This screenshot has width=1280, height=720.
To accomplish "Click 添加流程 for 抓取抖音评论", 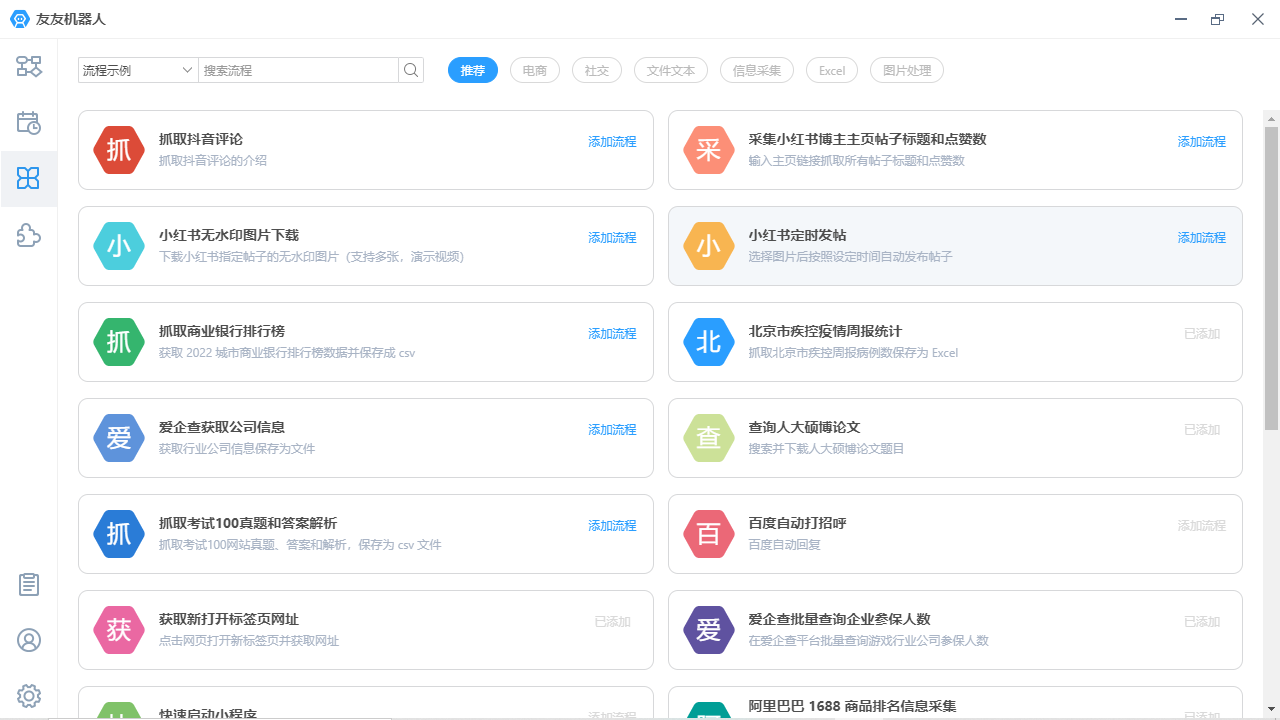I will point(612,141).
